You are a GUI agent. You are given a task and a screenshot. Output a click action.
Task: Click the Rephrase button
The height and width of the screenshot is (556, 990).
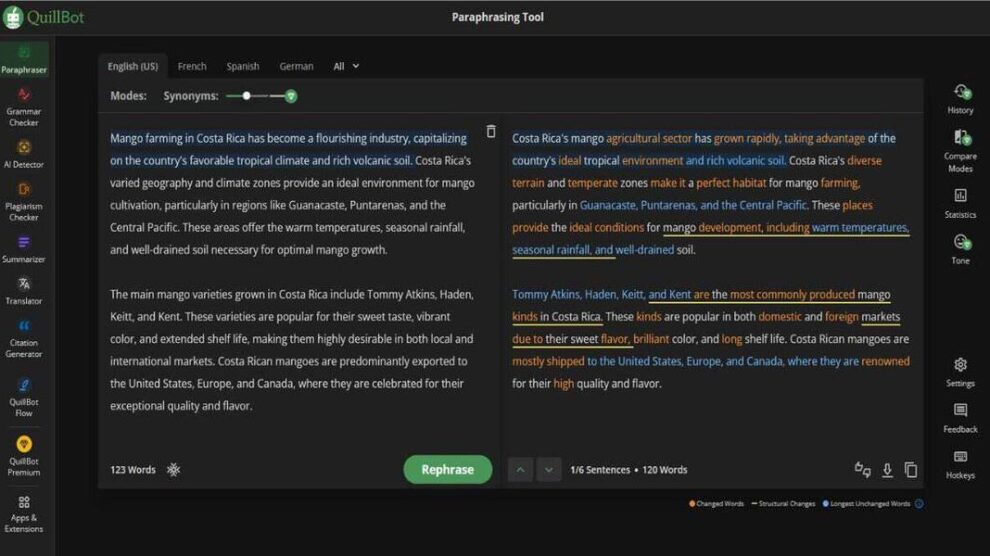click(448, 470)
